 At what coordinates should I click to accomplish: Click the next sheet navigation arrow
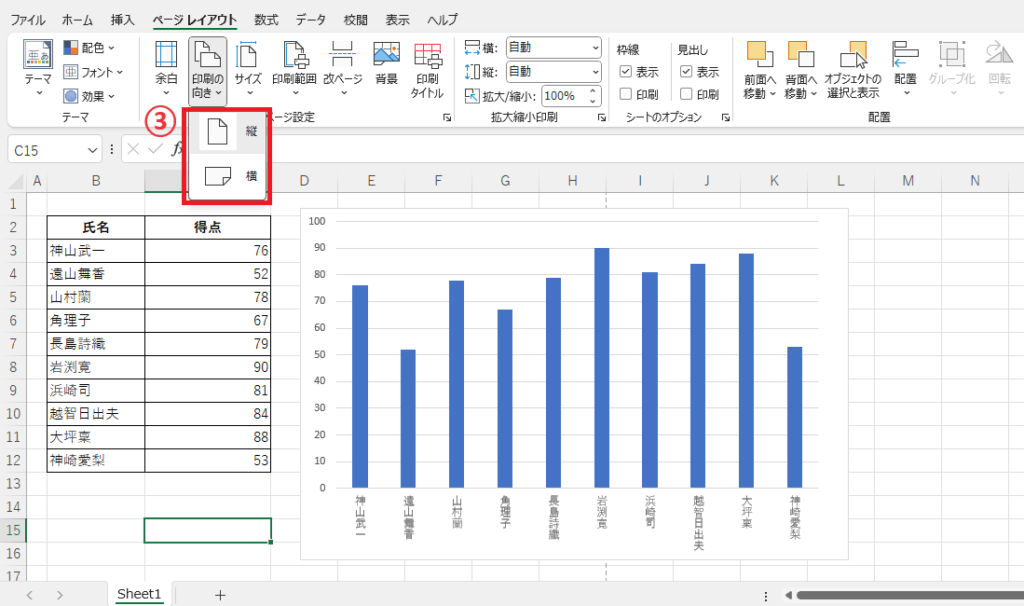tap(59, 595)
